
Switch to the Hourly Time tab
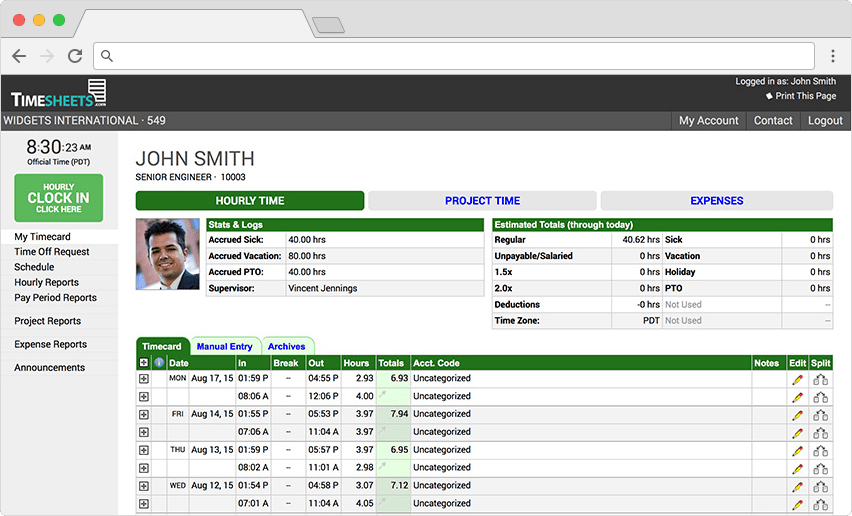point(250,200)
